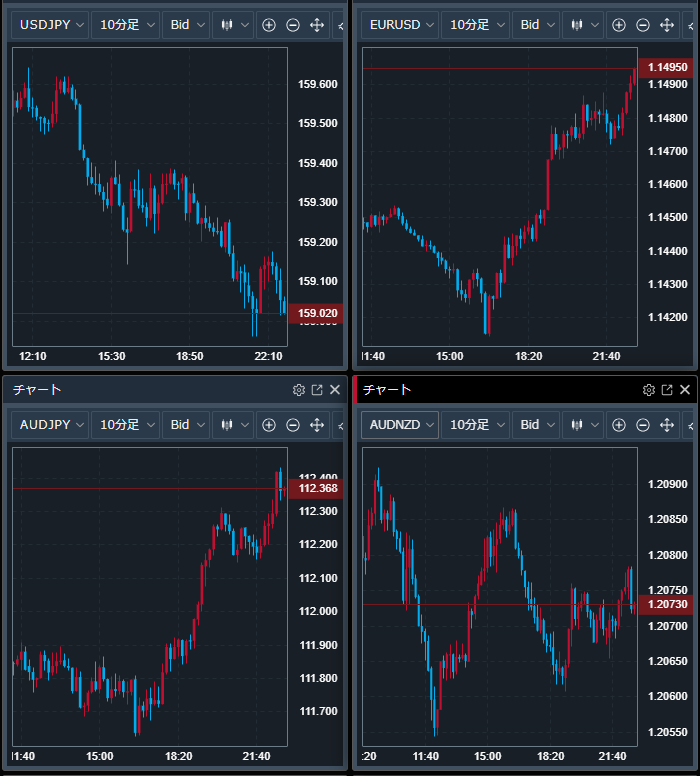Click the AUDNZD candlestick chart area
The height and width of the screenshot is (776, 700).
500,597
